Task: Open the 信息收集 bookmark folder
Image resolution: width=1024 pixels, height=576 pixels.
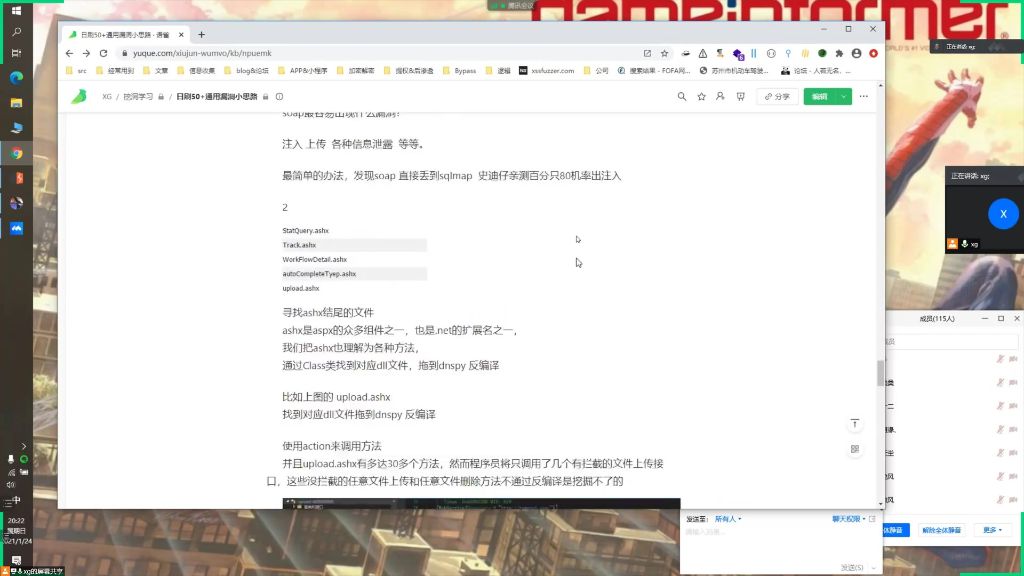Action: tap(196, 71)
